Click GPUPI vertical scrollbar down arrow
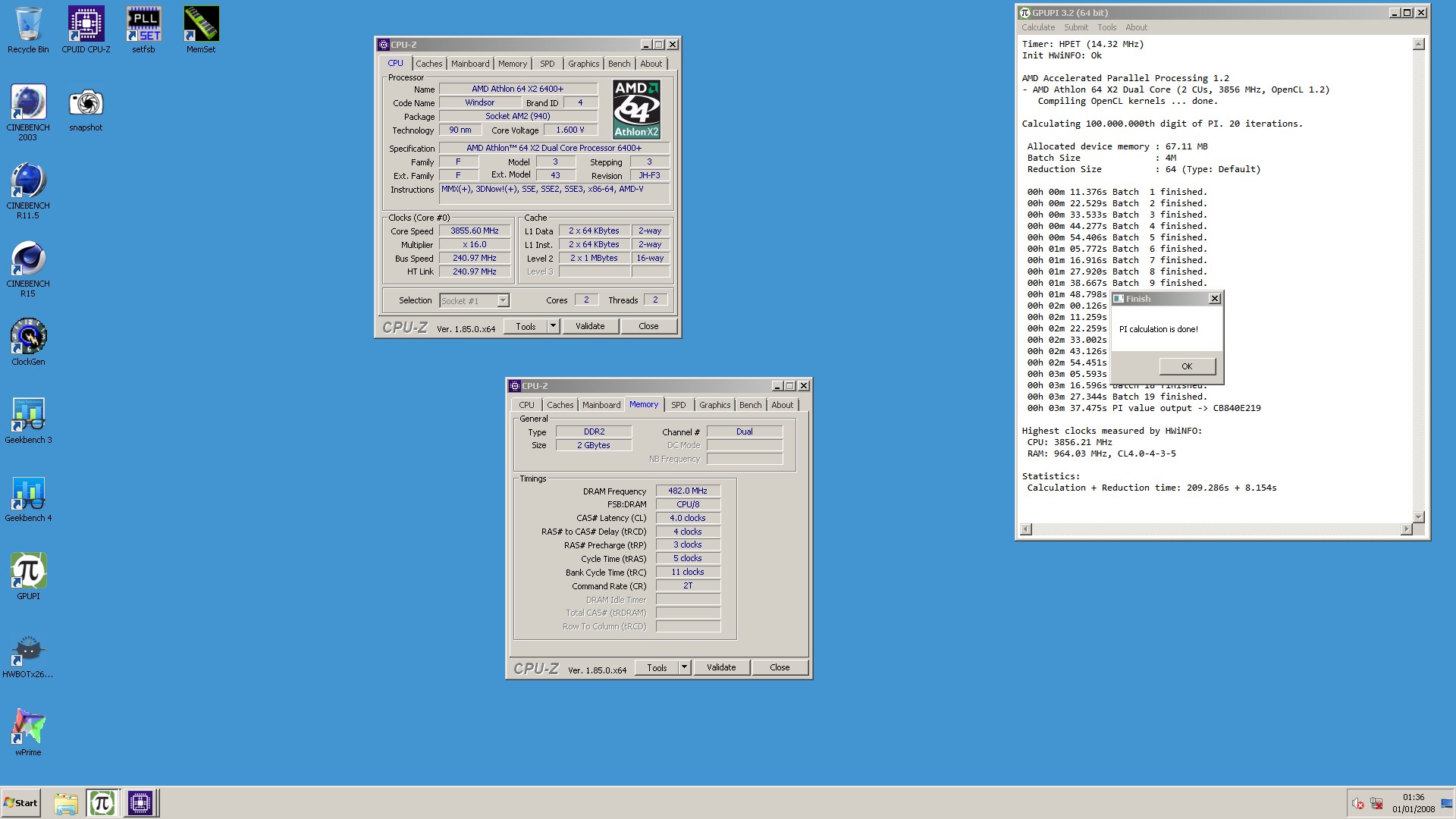This screenshot has width=1456, height=819. pos(1418,516)
